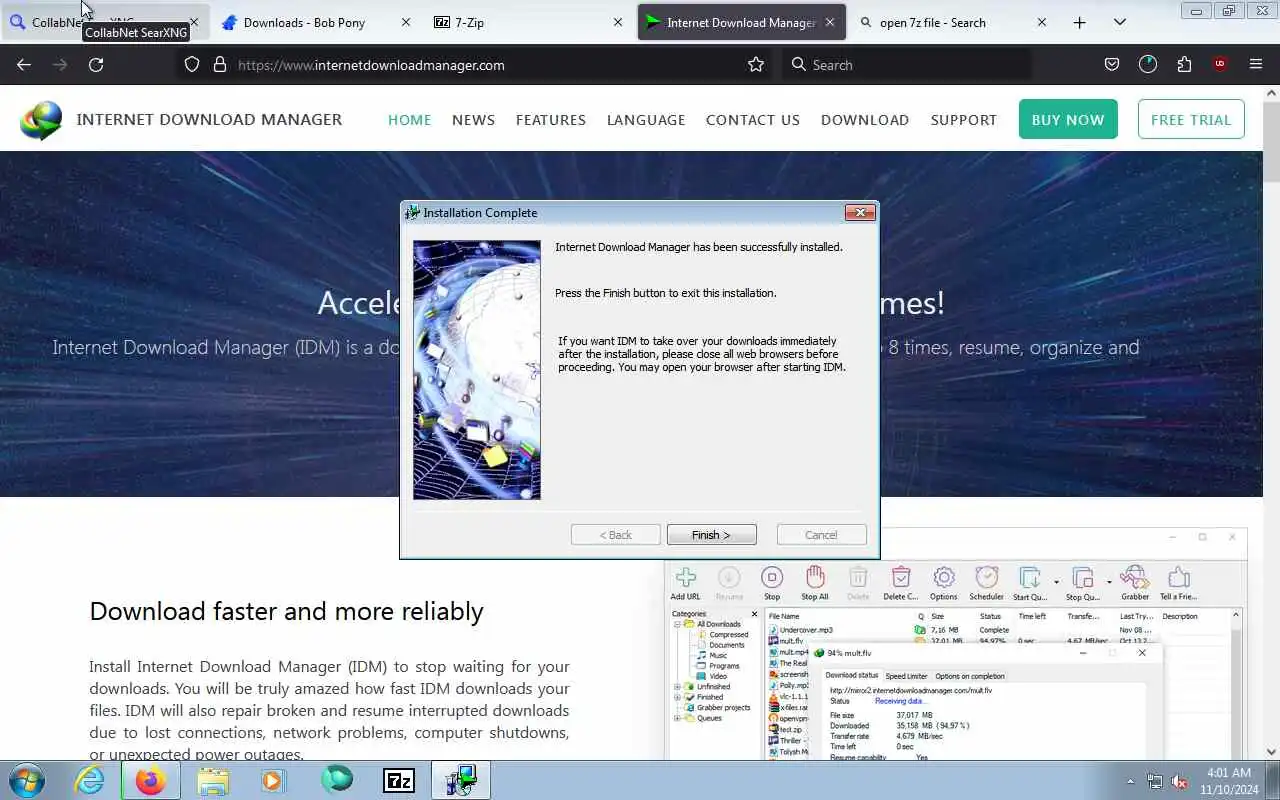Click the circular icon beside Pocket
Image resolution: width=1280 pixels, height=800 pixels.
click(1148, 64)
